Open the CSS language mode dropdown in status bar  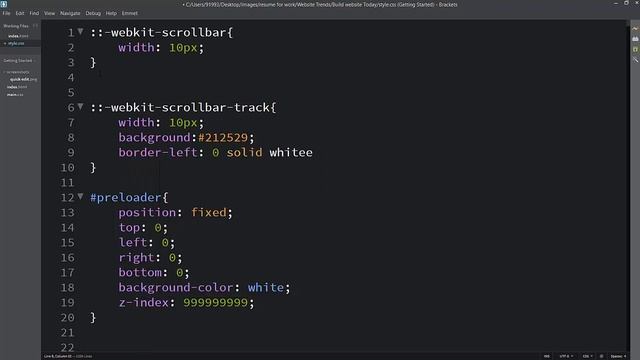pos(587,356)
